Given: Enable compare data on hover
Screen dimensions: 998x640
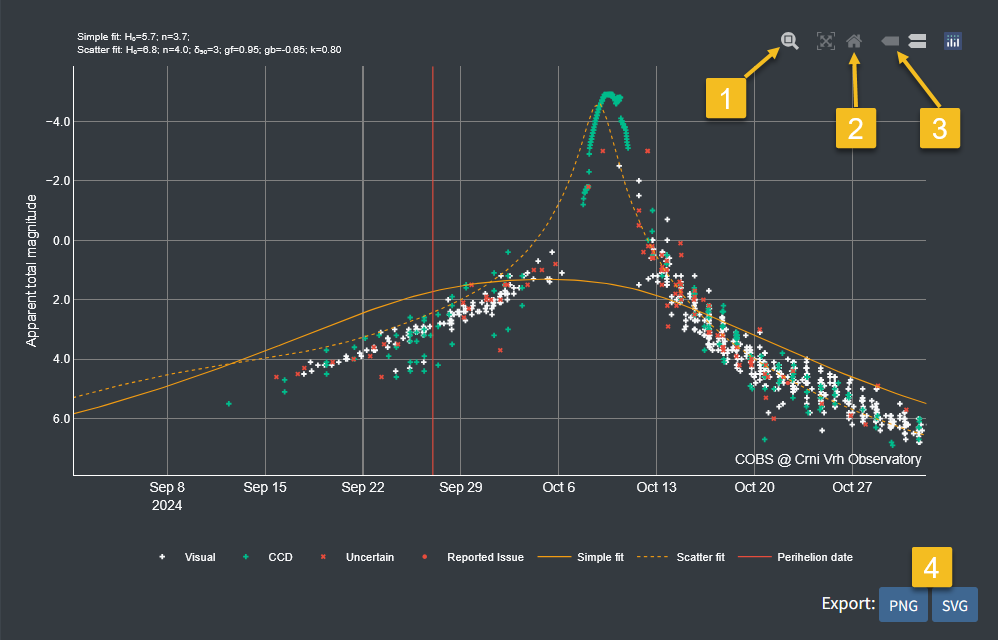Looking at the screenshot, I should coord(918,41).
